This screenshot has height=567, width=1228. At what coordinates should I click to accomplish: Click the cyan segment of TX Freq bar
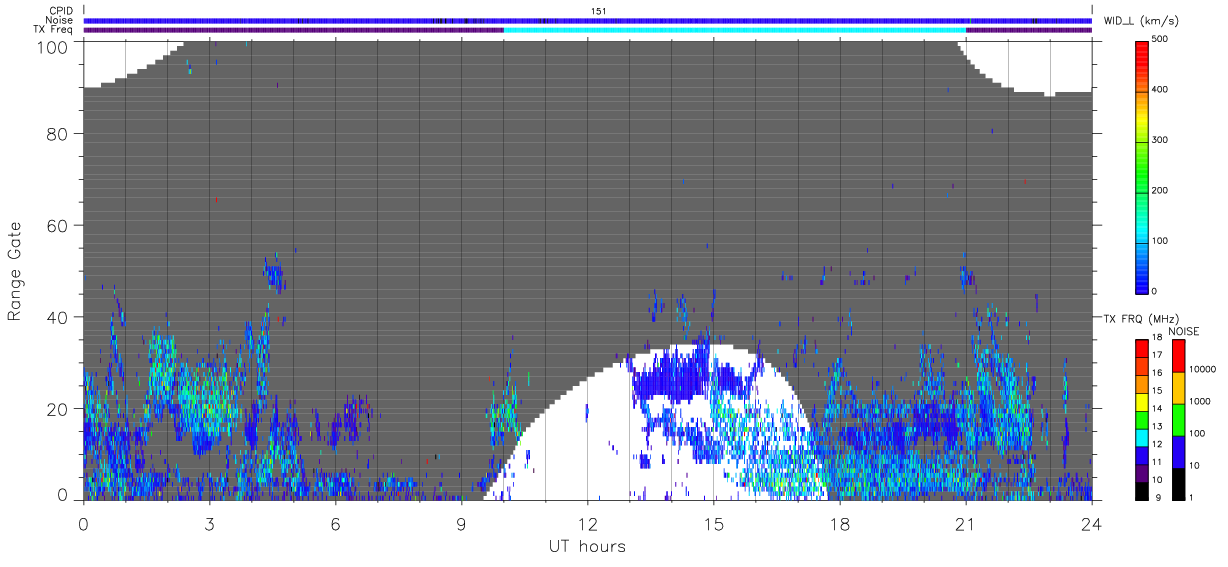[735, 30]
